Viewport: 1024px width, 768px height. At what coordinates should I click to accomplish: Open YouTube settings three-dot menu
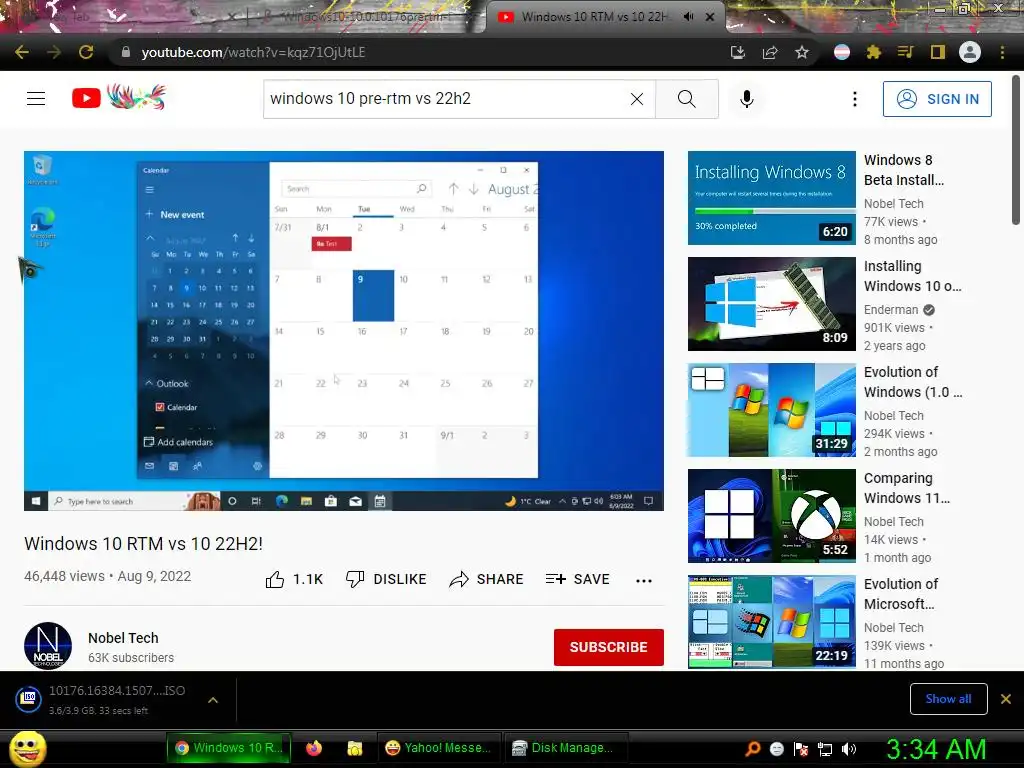855,99
